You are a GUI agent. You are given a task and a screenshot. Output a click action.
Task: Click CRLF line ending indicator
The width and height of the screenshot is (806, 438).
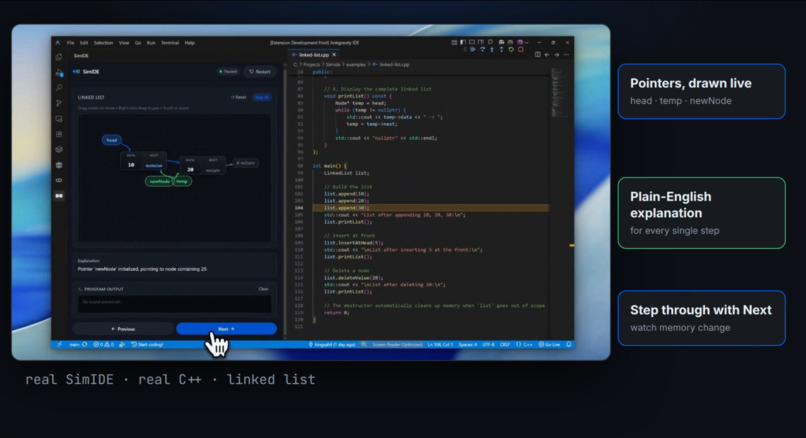pos(505,344)
